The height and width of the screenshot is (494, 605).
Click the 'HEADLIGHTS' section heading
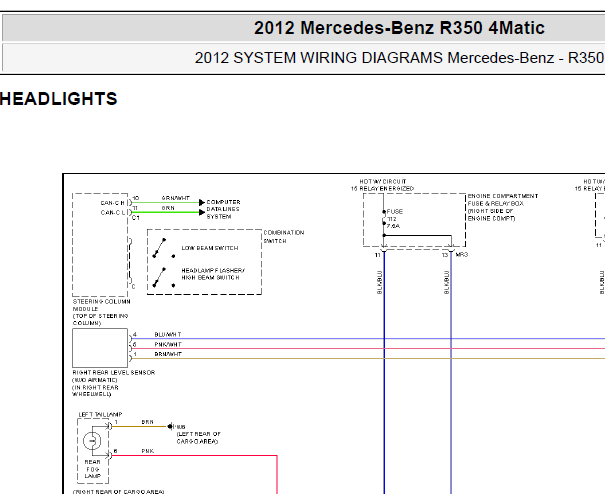(x=58, y=99)
